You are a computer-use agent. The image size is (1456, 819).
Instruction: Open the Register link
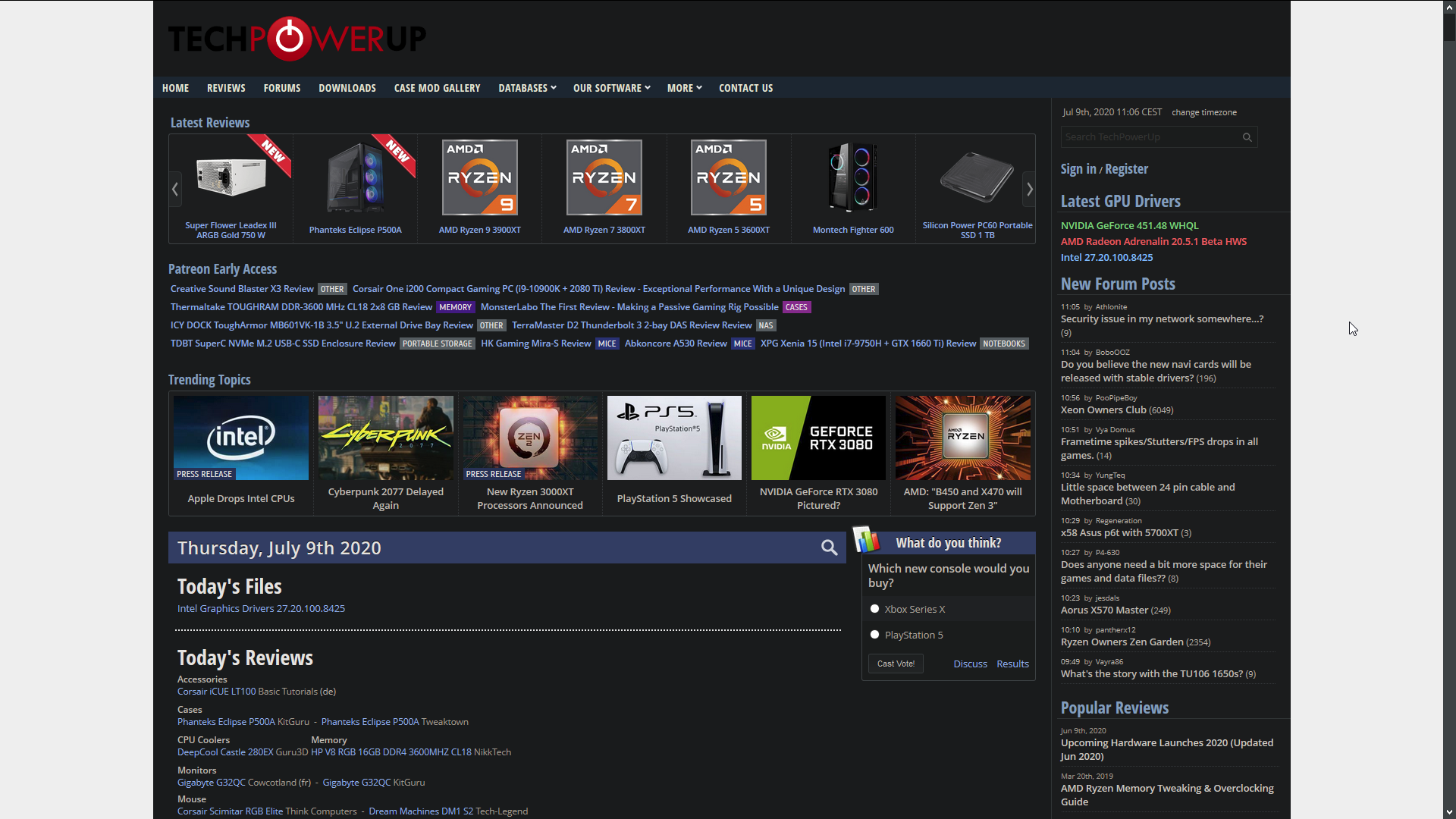pyautogui.click(x=1127, y=168)
